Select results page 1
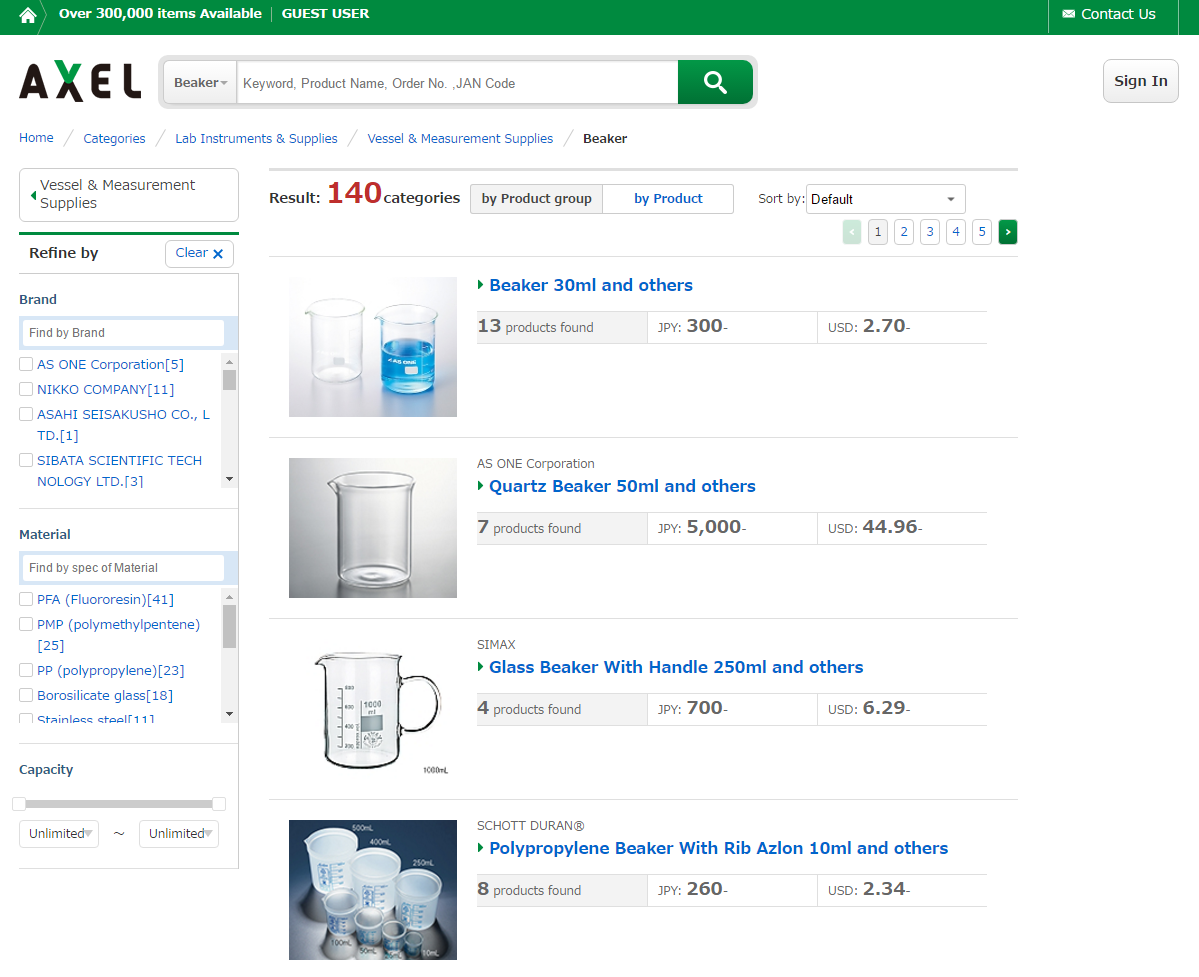The width and height of the screenshot is (1199, 977). [x=878, y=232]
